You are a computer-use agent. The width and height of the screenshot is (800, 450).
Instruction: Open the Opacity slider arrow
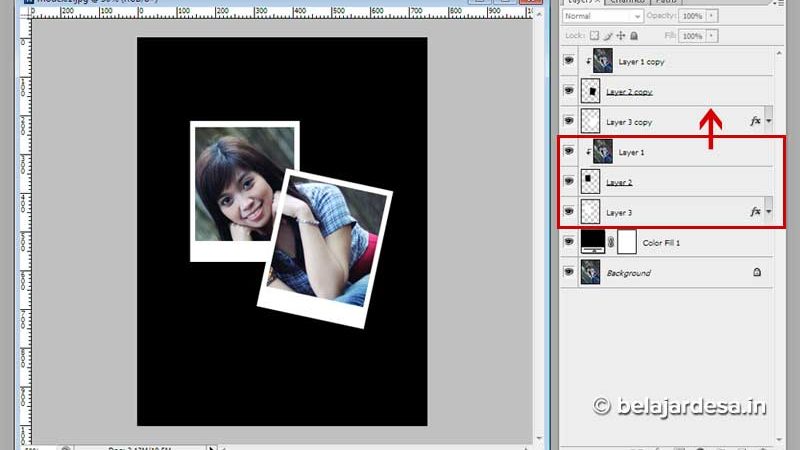point(711,16)
